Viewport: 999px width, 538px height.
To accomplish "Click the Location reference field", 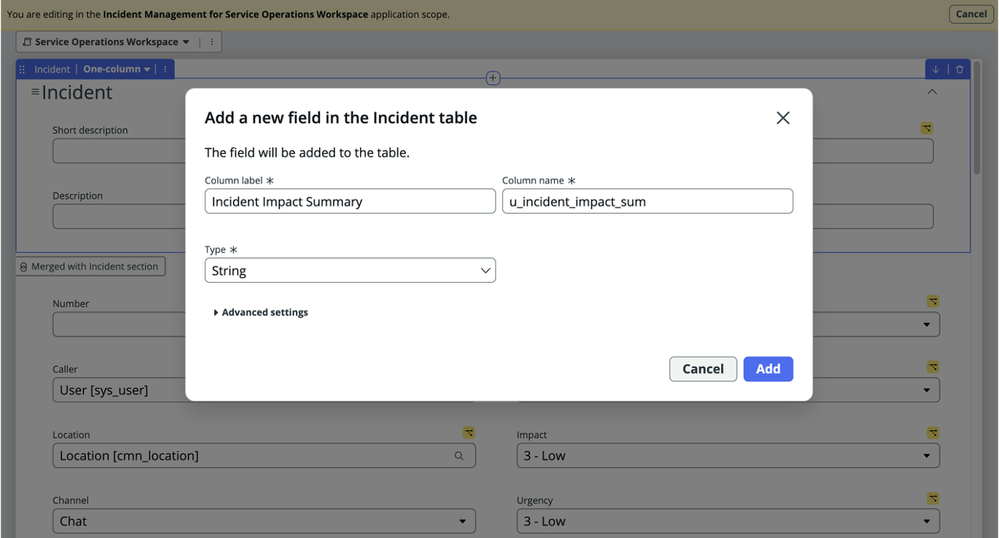I will [264, 456].
